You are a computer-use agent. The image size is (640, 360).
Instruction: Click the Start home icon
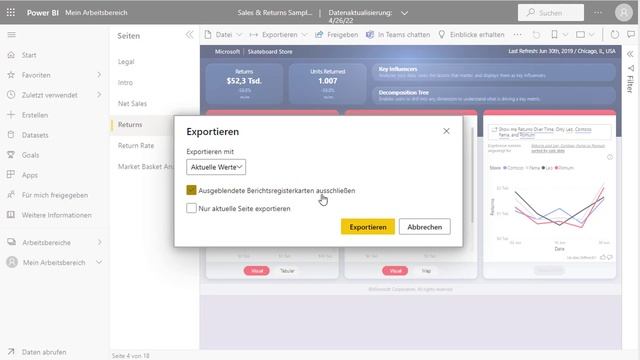point(11,55)
